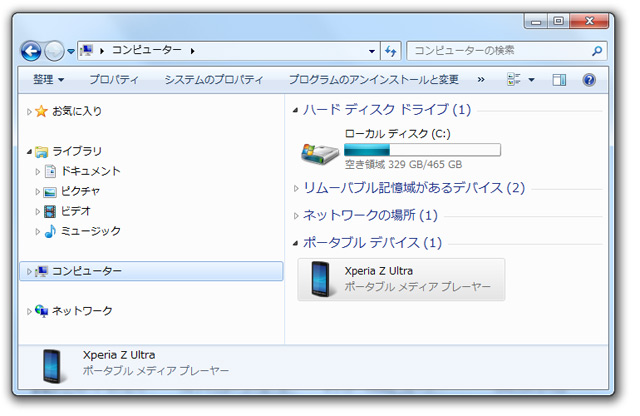Click the refresh button beside address bar
This screenshot has width=640, height=416.
point(390,50)
